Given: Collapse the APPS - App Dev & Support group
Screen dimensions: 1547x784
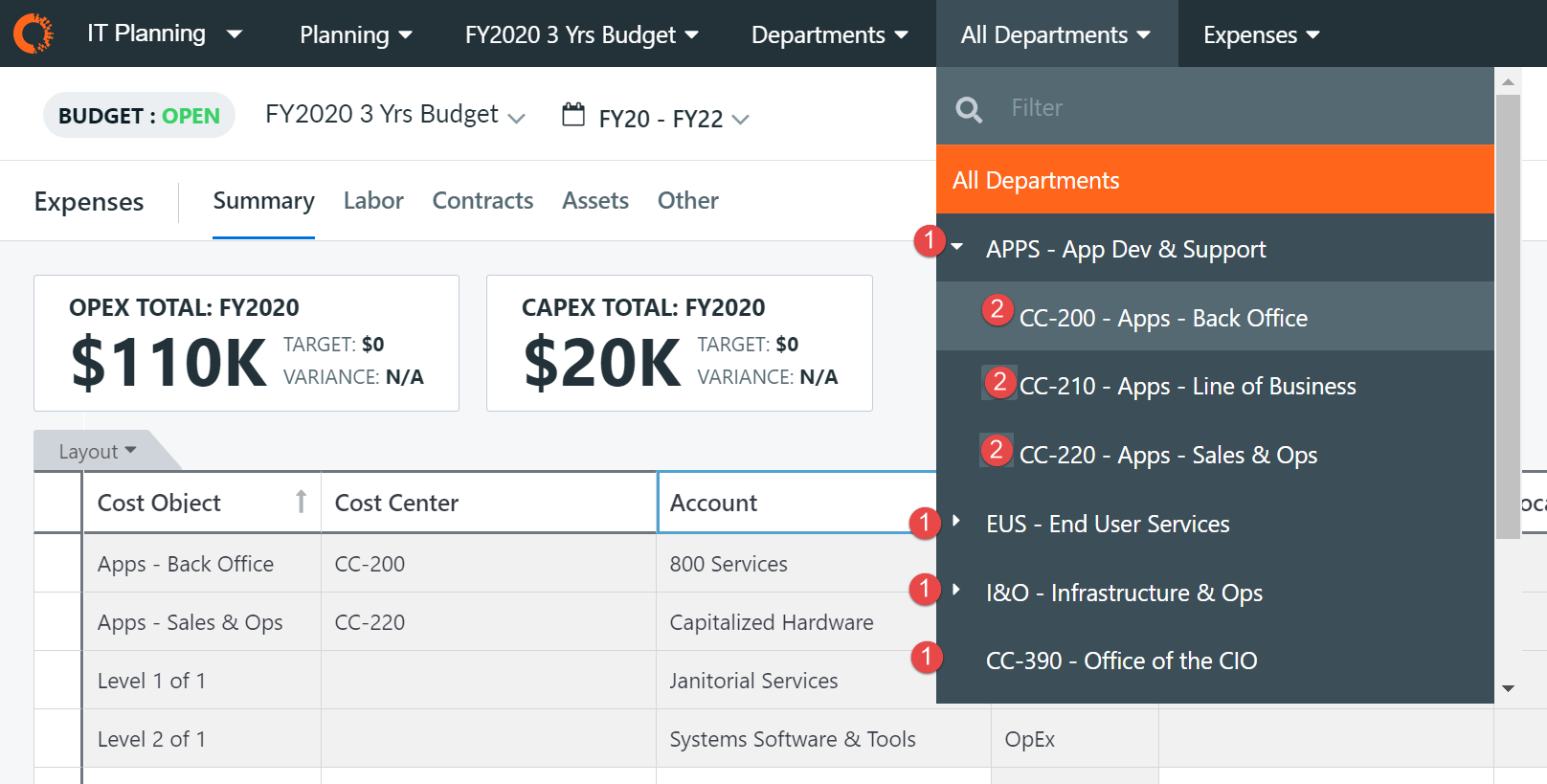Looking at the screenshot, I should [957, 247].
